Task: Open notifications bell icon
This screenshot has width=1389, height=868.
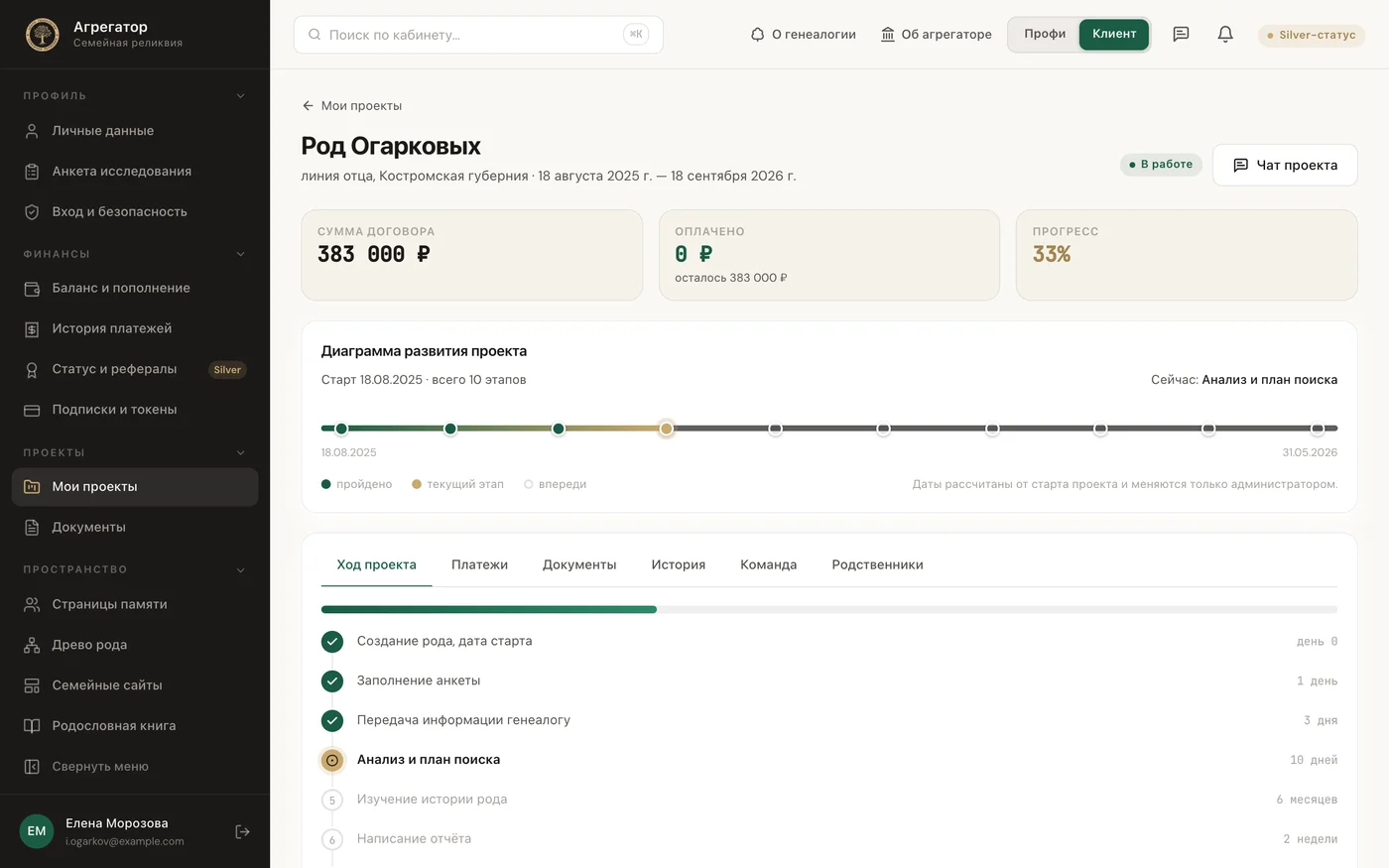Action: pyautogui.click(x=1225, y=35)
